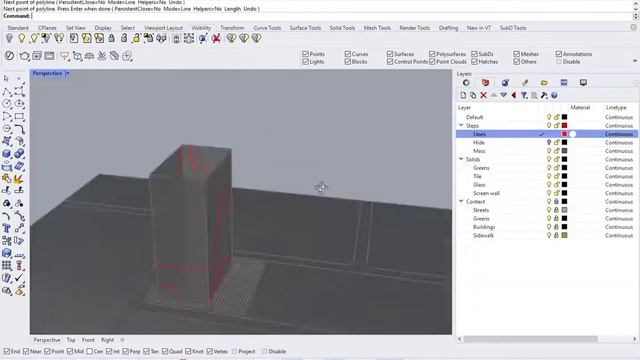640x360 pixels.
Task: Toggle the Polysurfaces filter checkbox
Action: [432, 54]
